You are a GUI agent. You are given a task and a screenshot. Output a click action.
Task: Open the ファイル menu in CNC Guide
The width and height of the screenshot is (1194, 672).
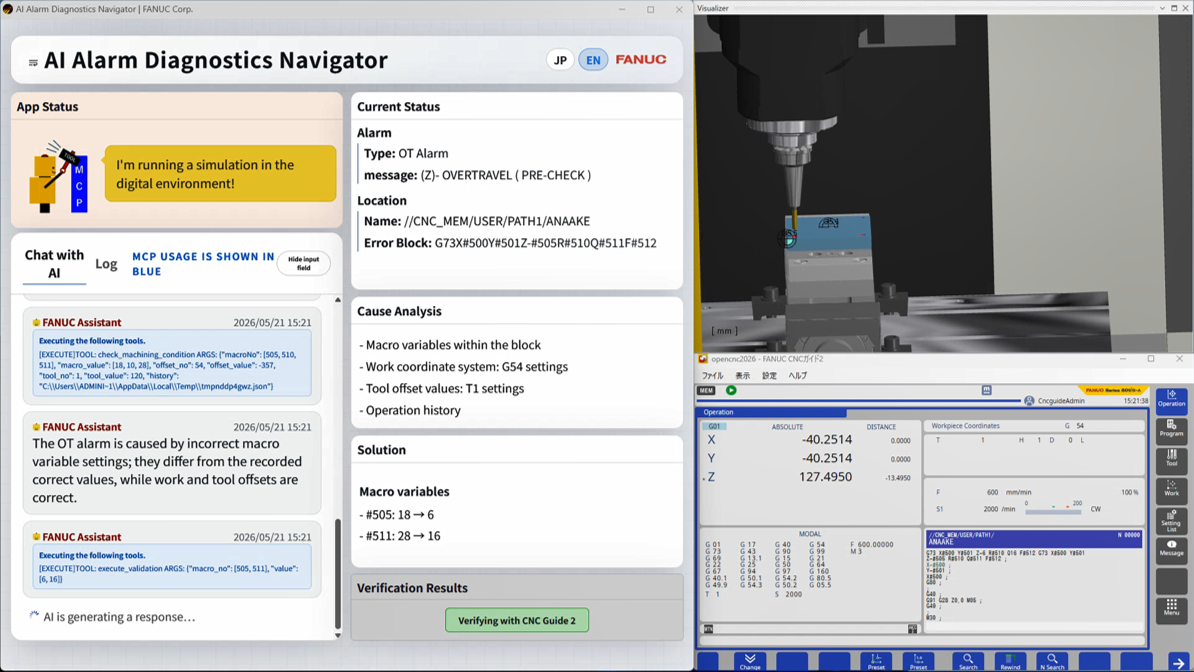pyautogui.click(x=712, y=376)
